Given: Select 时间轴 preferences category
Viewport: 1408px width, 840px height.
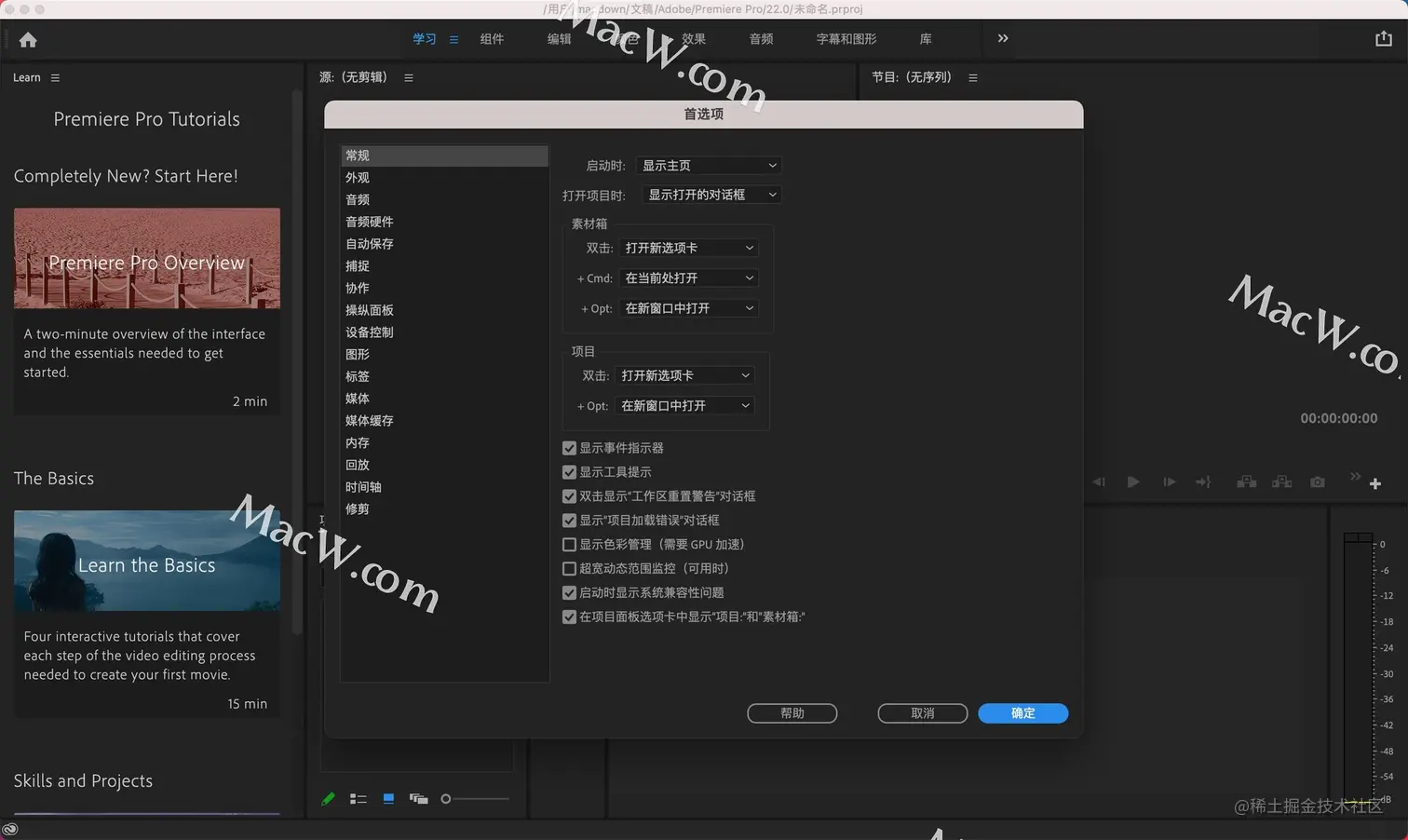Looking at the screenshot, I should (x=444, y=487).
